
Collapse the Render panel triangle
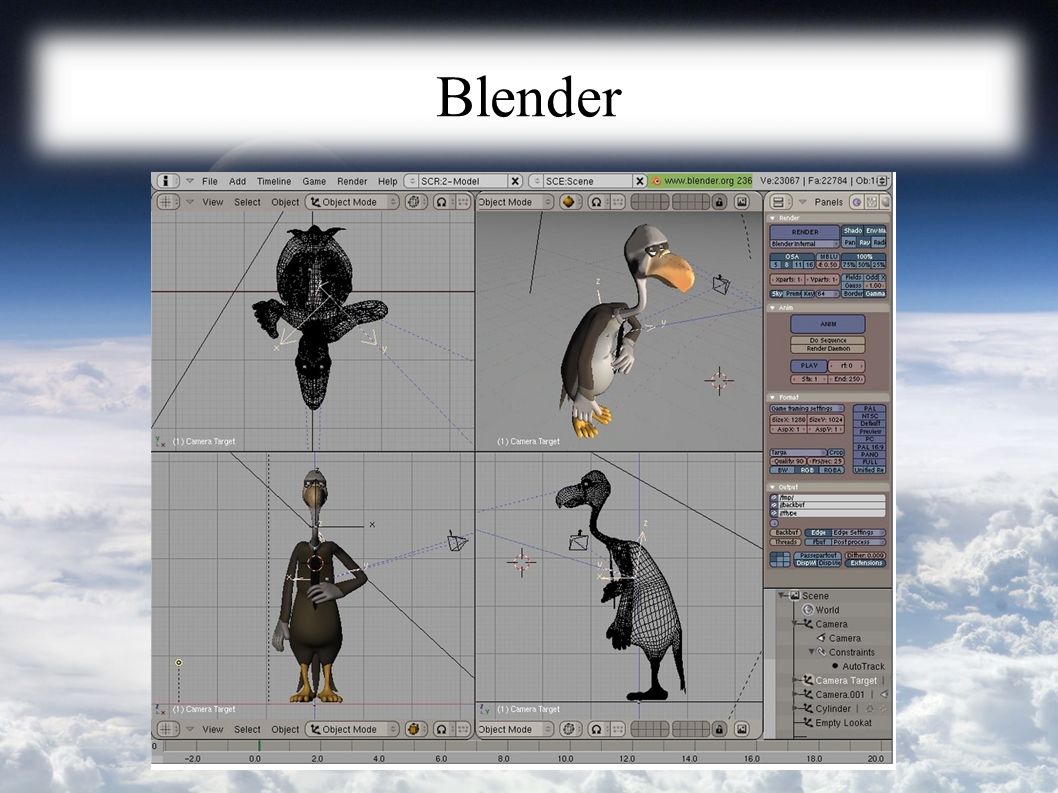(x=773, y=218)
